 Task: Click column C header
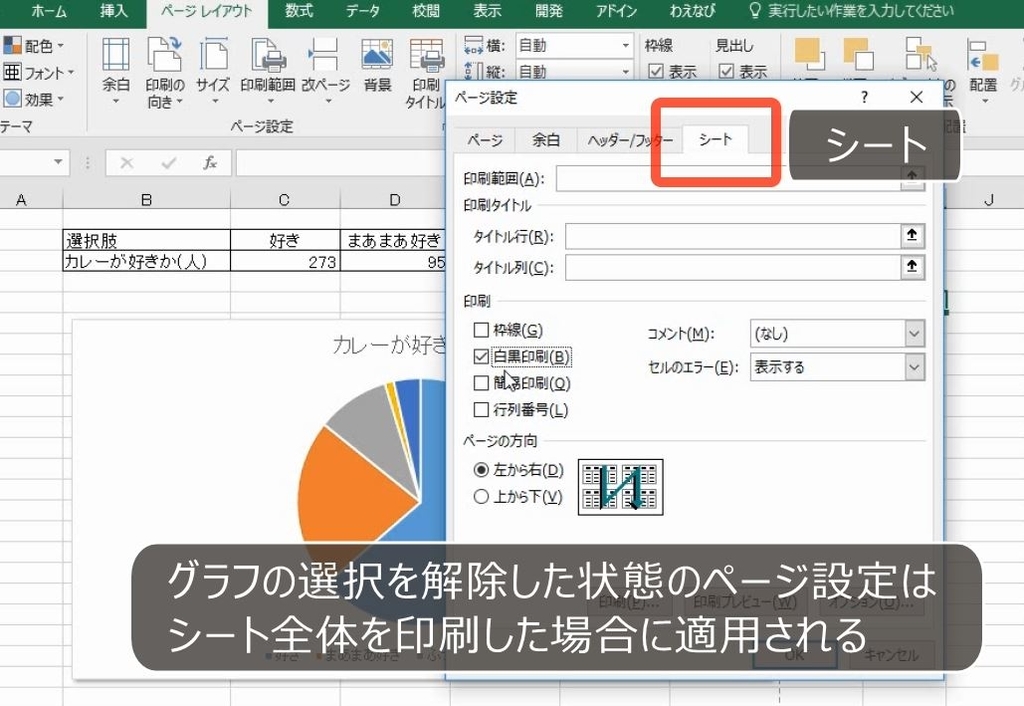(284, 200)
